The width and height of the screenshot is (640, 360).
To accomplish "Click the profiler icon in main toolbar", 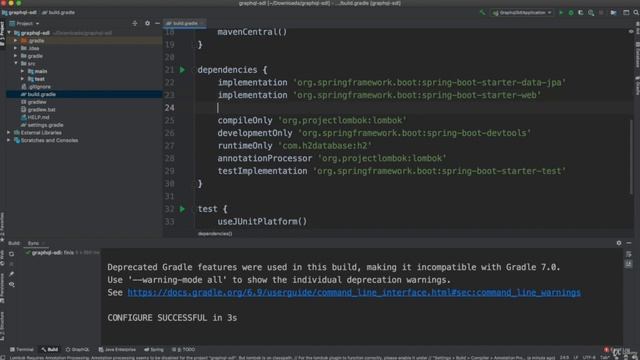I will 591,13.
